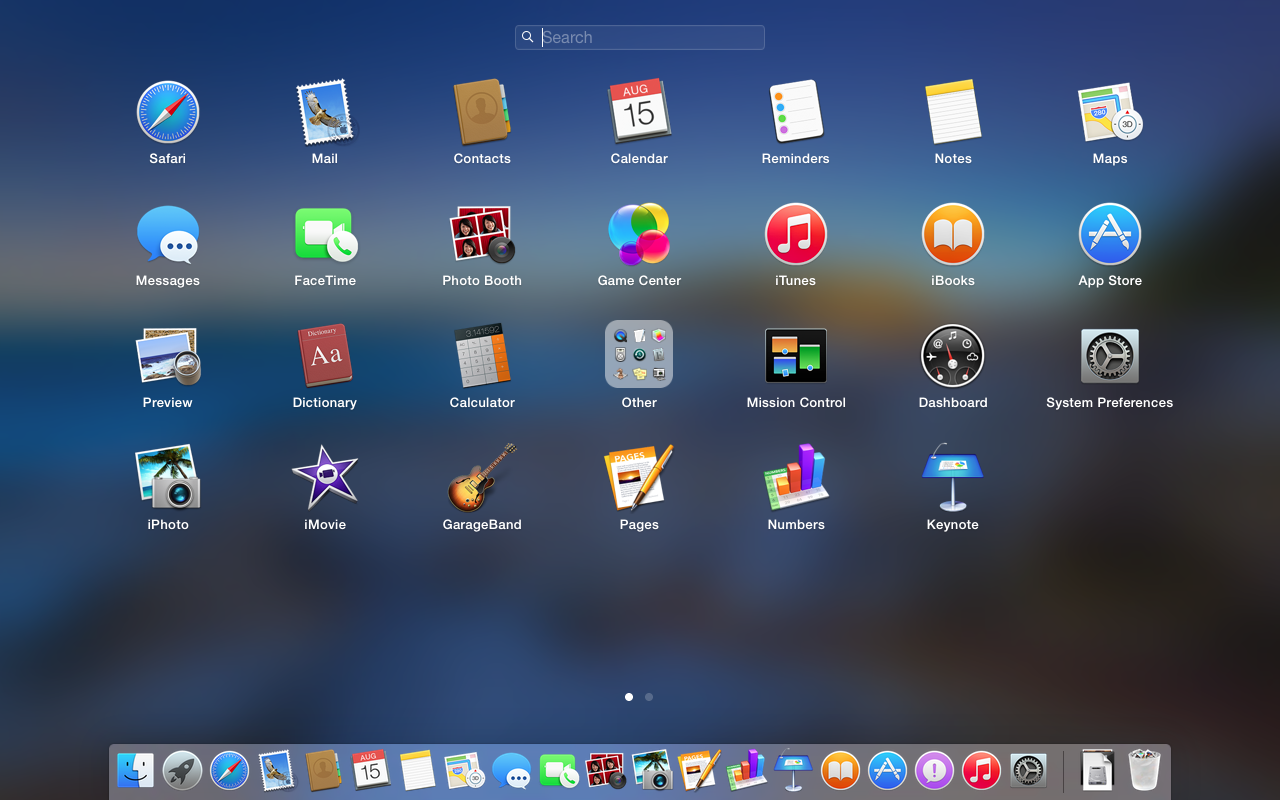Expand the Other apps folder
The image size is (1280, 800).
(x=639, y=354)
